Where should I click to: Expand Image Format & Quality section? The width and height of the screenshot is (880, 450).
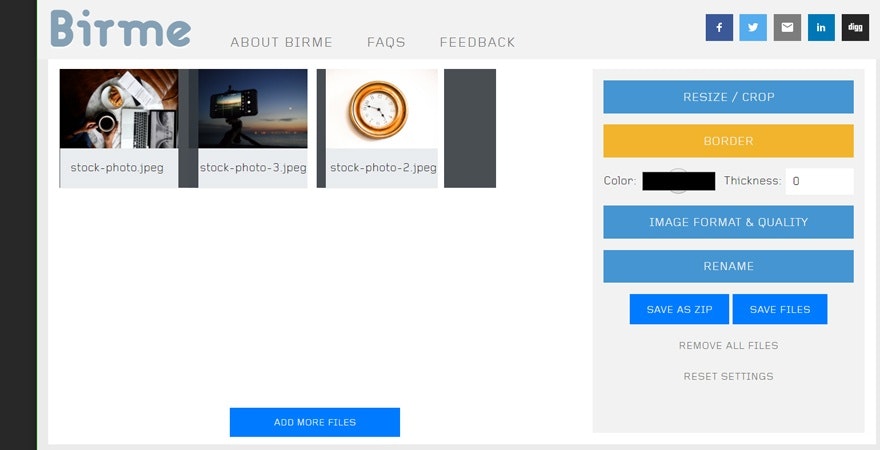tap(728, 222)
